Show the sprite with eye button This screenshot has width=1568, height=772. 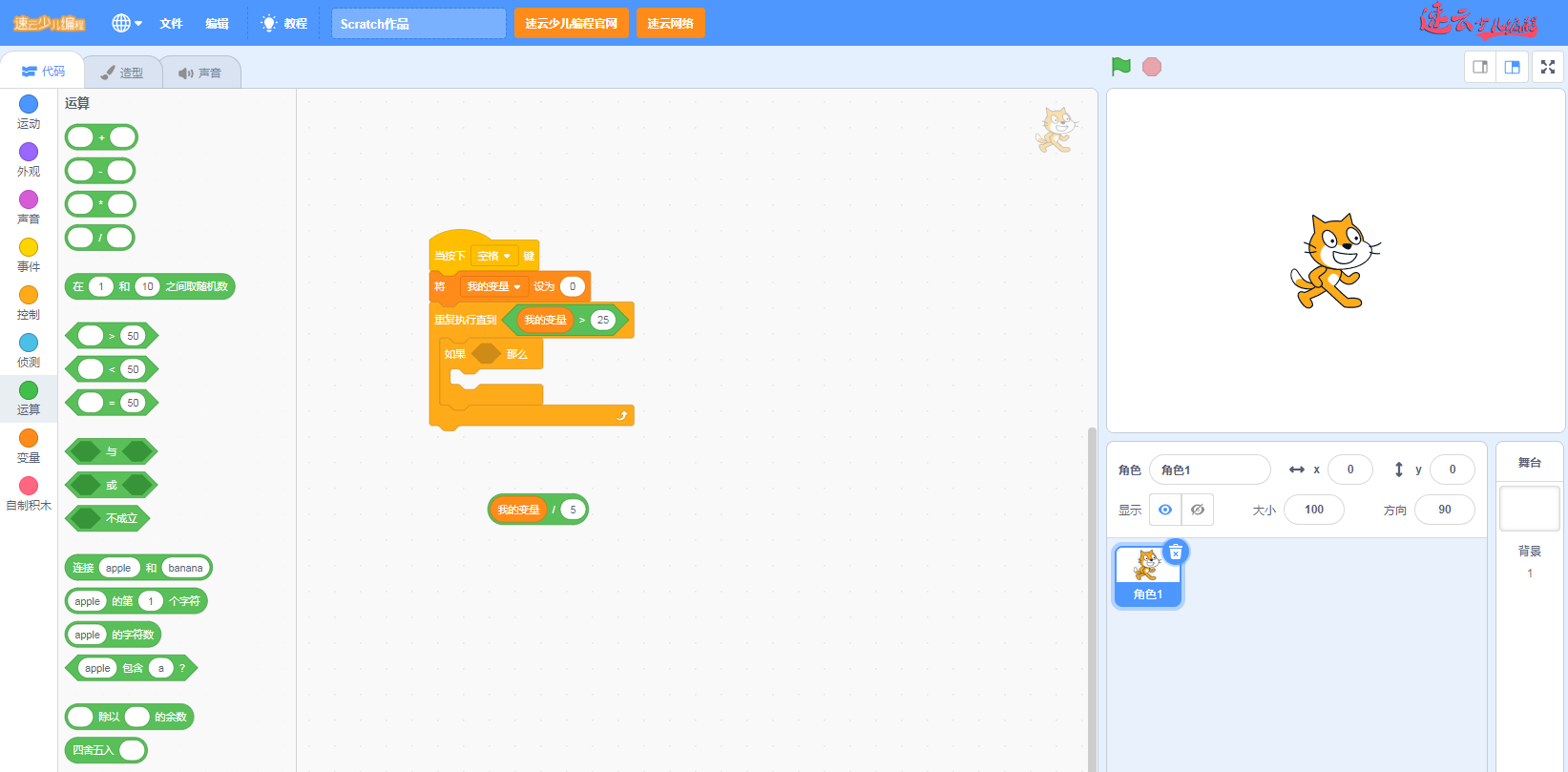tap(1165, 510)
